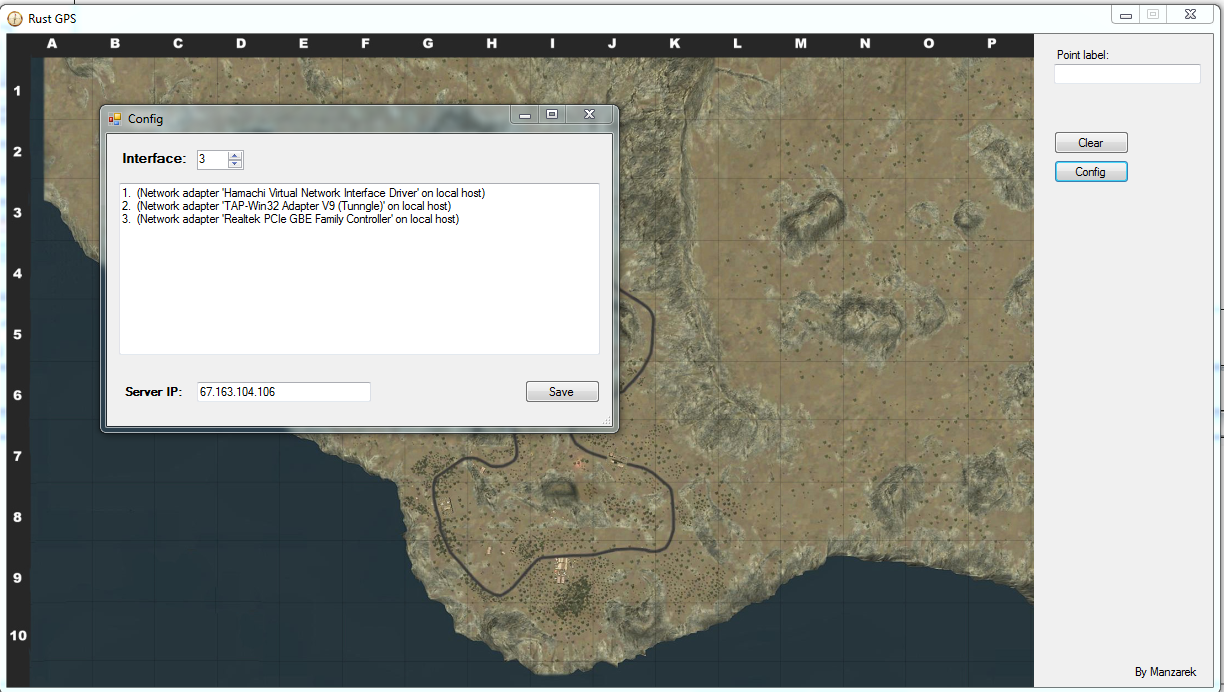Close the Config dialog

(590, 115)
